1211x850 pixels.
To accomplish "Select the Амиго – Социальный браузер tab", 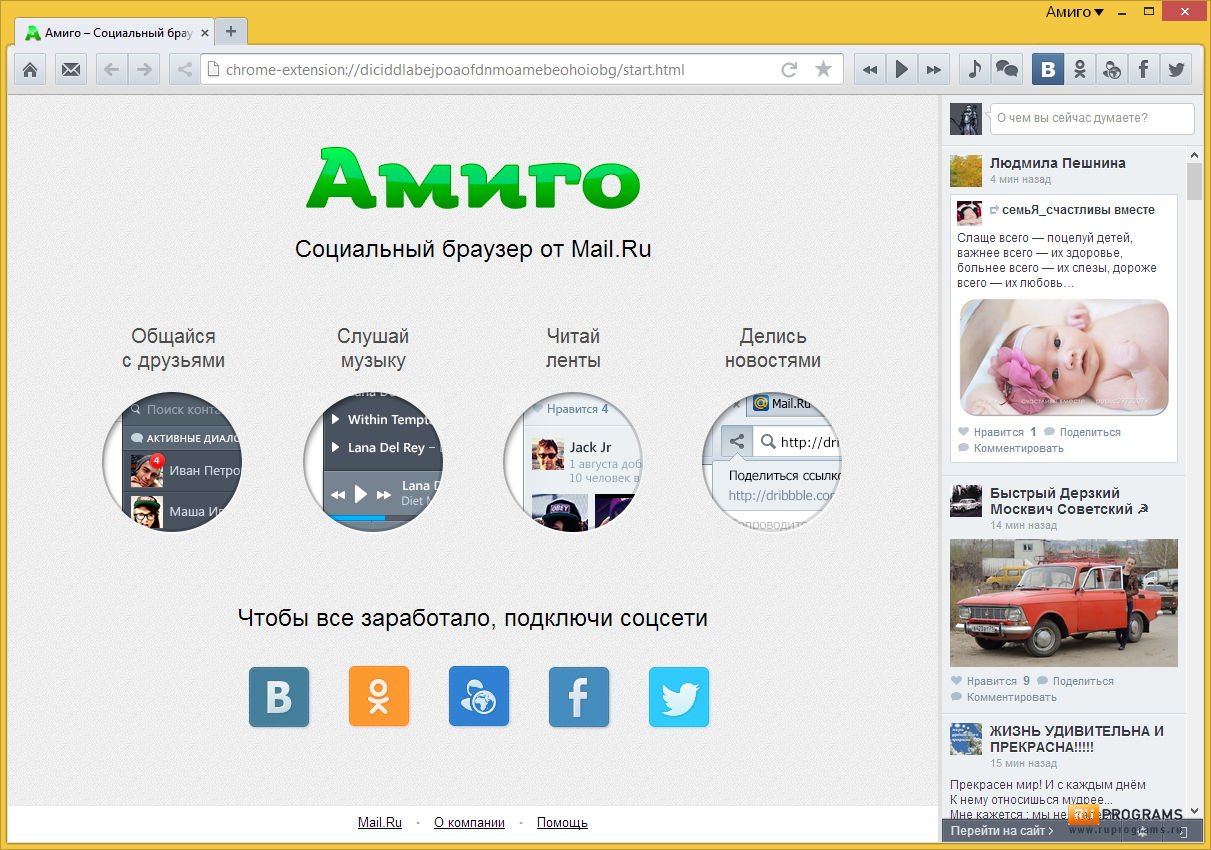I will pyautogui.click(x=116, y=33).
